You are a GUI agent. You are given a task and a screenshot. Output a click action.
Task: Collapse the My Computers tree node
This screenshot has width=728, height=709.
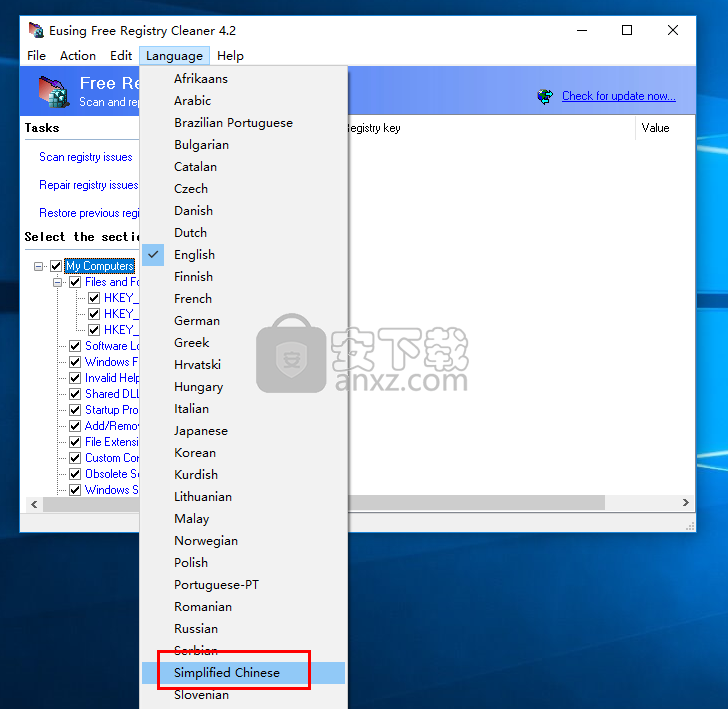pyautogui.click(x=39, y=266)
